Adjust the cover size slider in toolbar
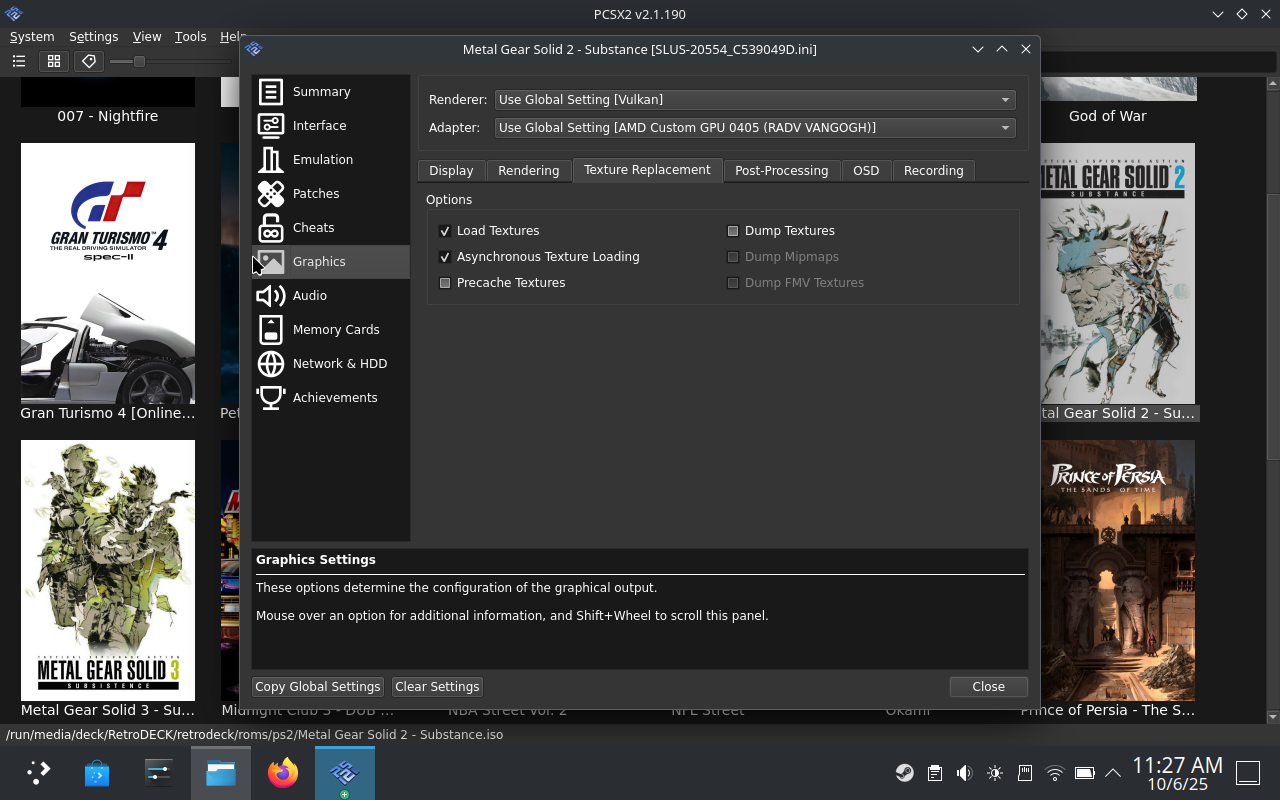 tap(140, 62)
